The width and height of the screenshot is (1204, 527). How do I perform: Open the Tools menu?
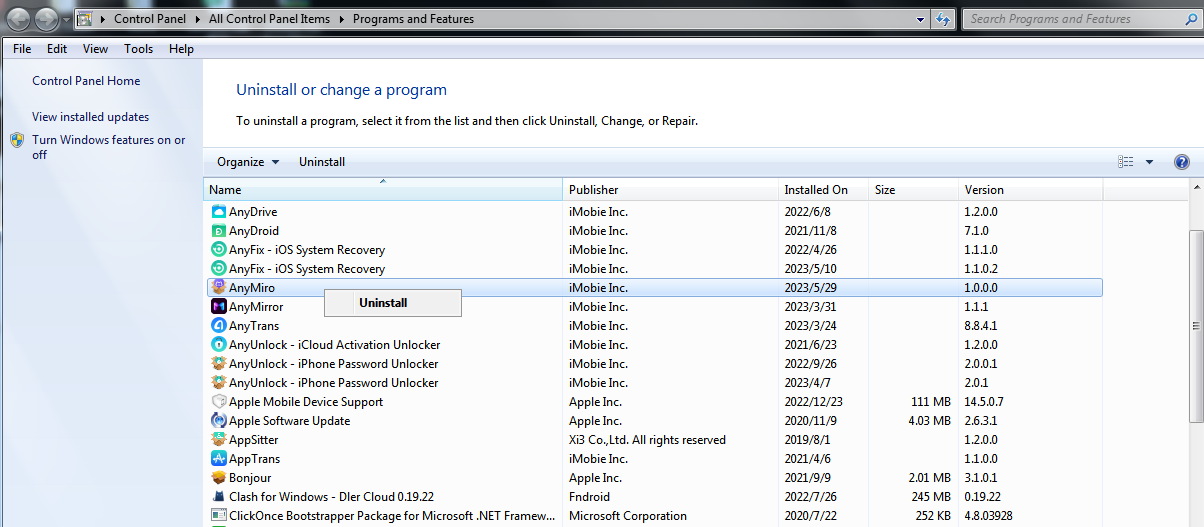[x=139, y=49]
